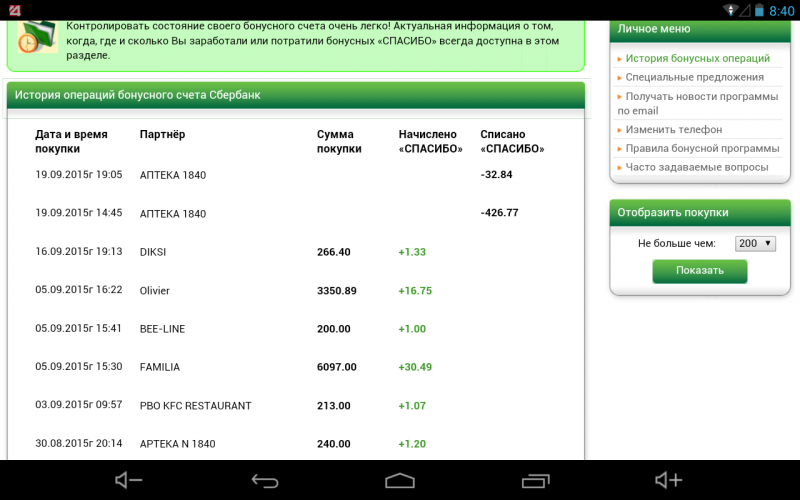Tap the Wi-Fi status icon
The height and width of the screenshot is (500, 800).
pyautogui.click(x=731, y=10)
